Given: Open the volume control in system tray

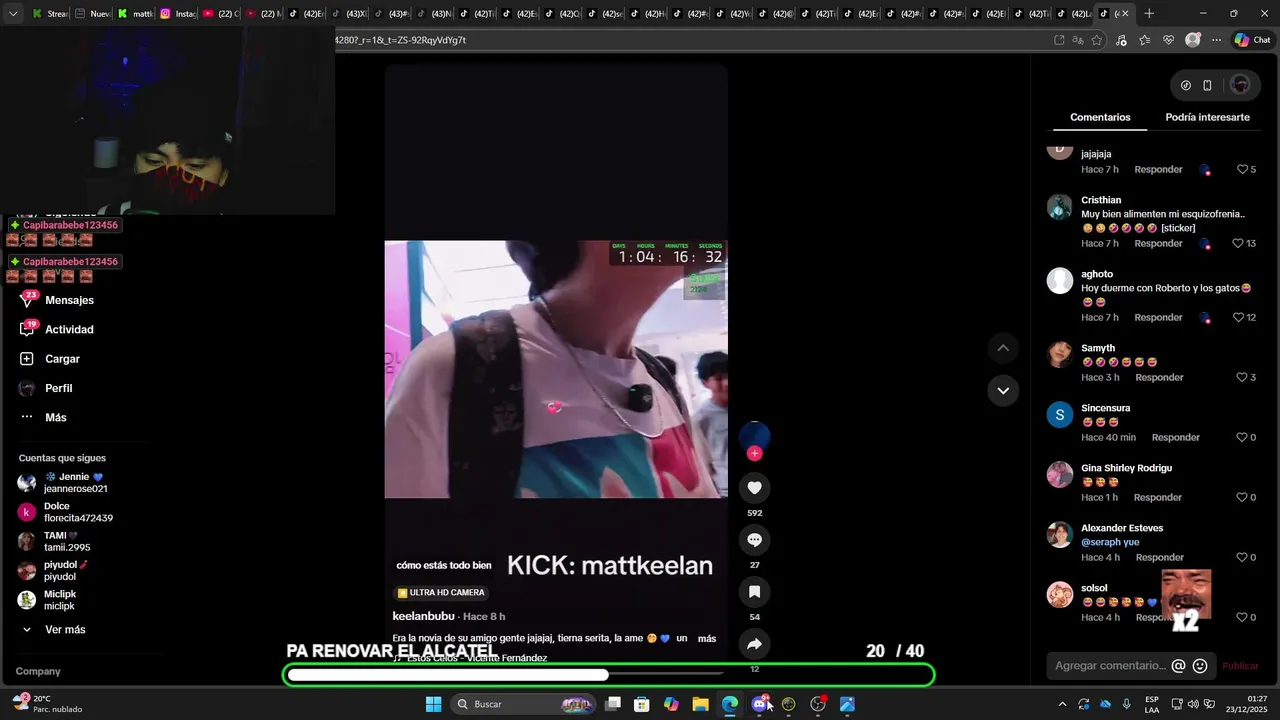Looking at the screenshot, I should (x=1194, y=704).
